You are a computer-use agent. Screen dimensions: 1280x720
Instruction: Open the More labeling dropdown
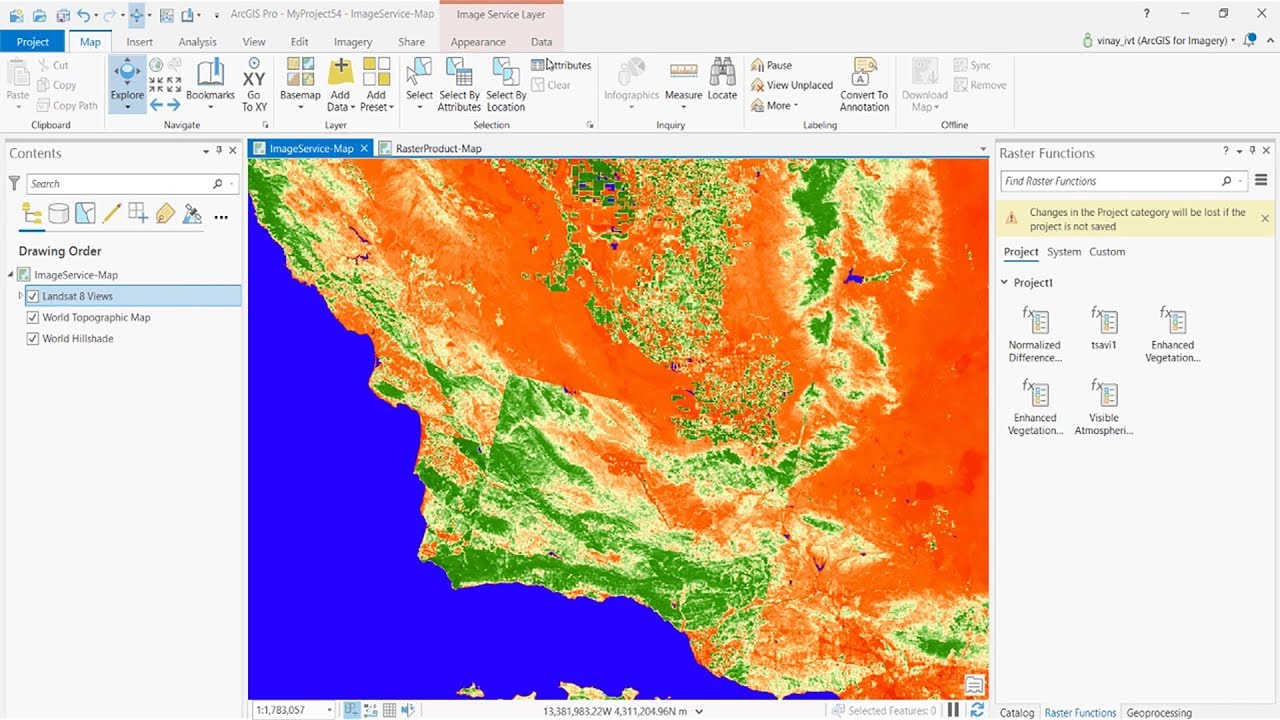(x=775, y=105)
